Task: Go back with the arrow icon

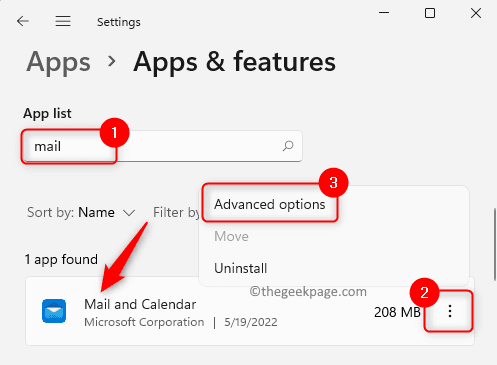Action: point(23,21)
